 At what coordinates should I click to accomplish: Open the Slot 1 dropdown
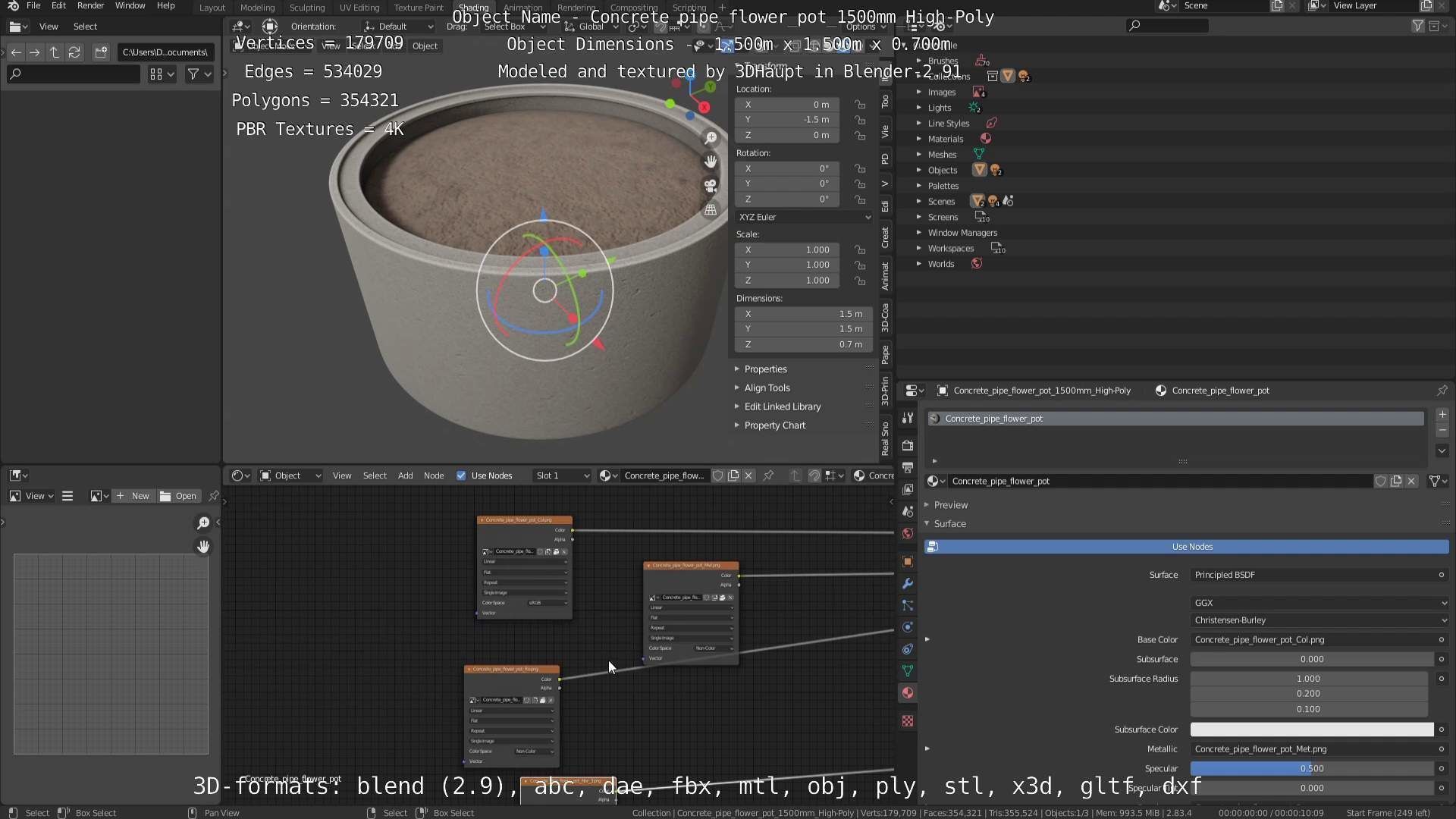tap(561, 475)
